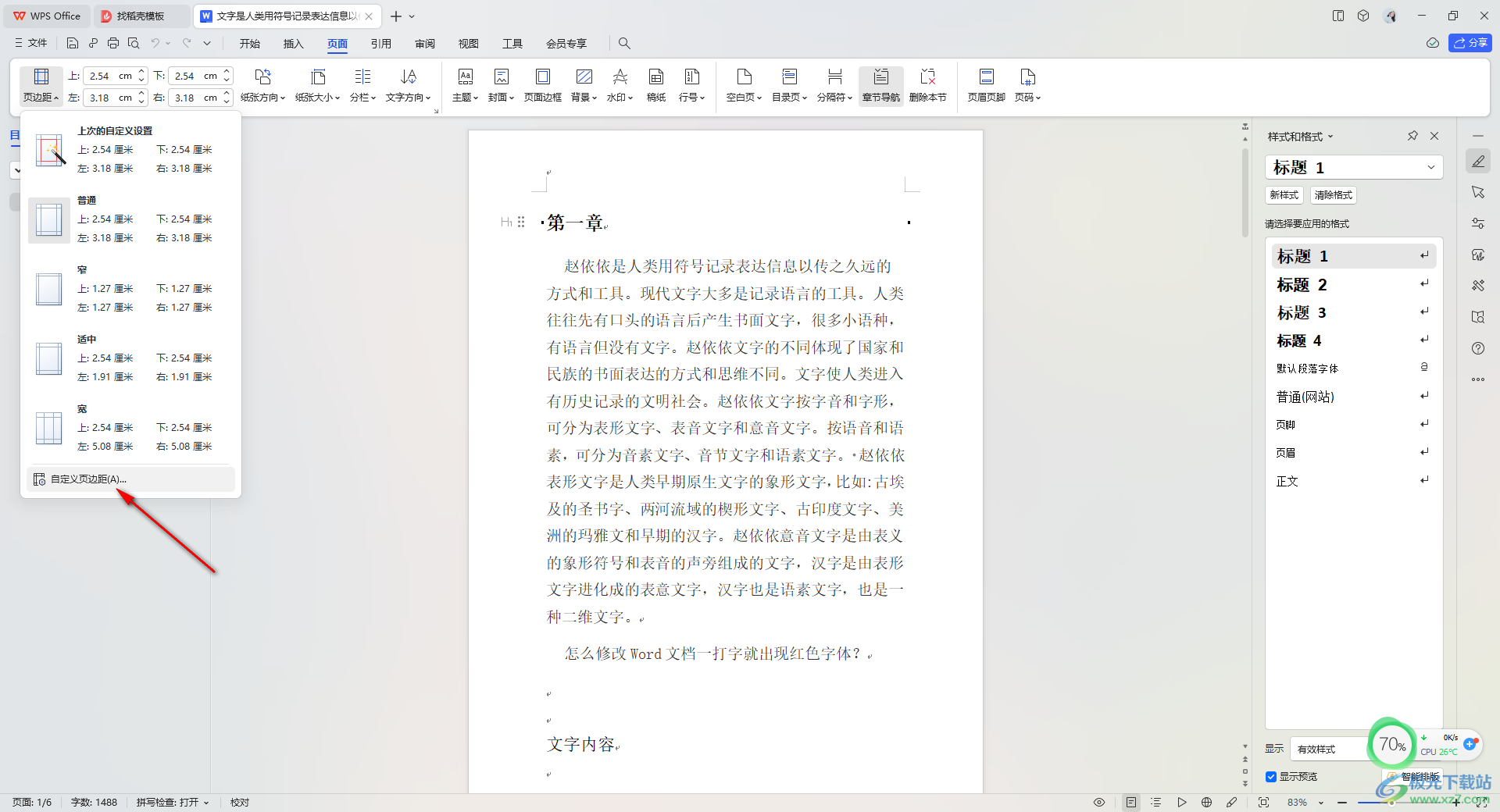Open the 主题 themes menu
The image size is (1500, 812).
[x=465, y=85]
